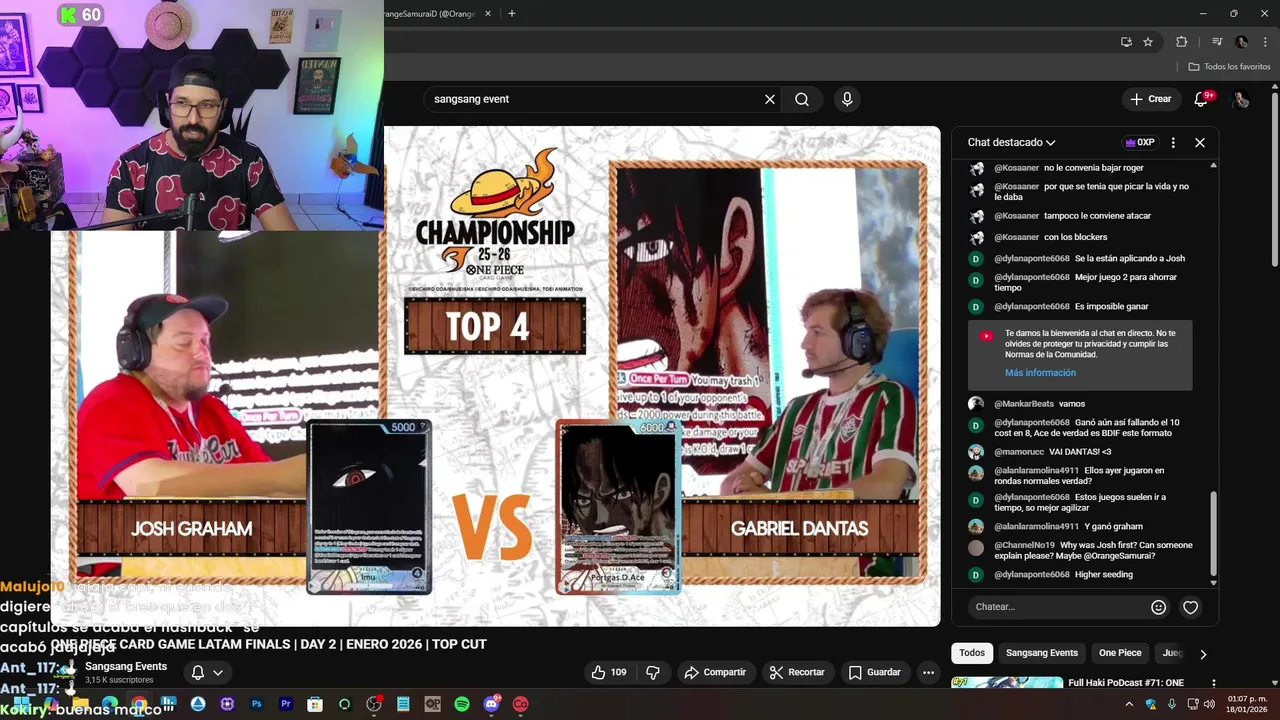The image size is (1280, 720).
Task: Open Photoshop from the taskbar
Action: tap(257, 704)
